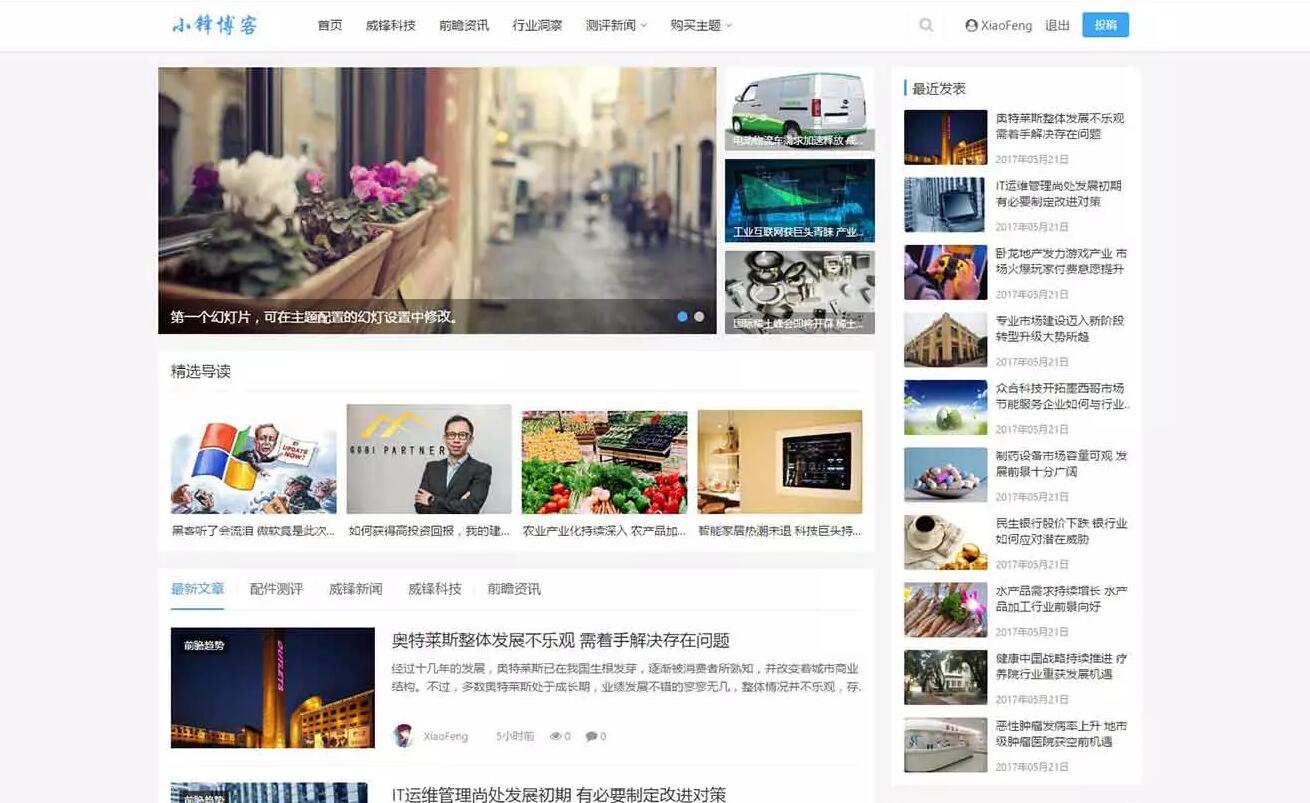Select the first slideshow indicator dot
1310x803 pixels.
682,316
